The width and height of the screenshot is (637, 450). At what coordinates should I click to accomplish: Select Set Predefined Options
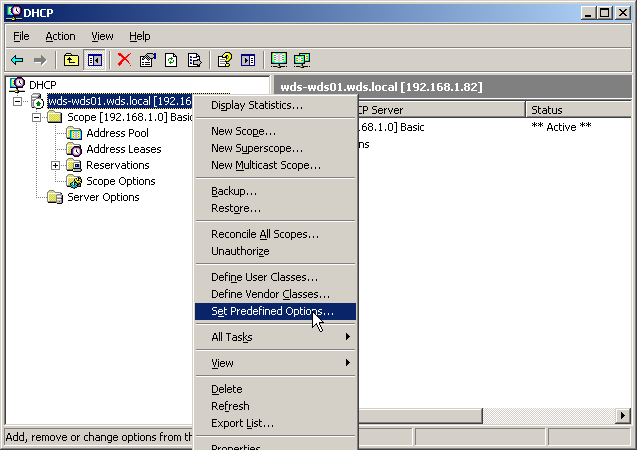click(276, 312)
